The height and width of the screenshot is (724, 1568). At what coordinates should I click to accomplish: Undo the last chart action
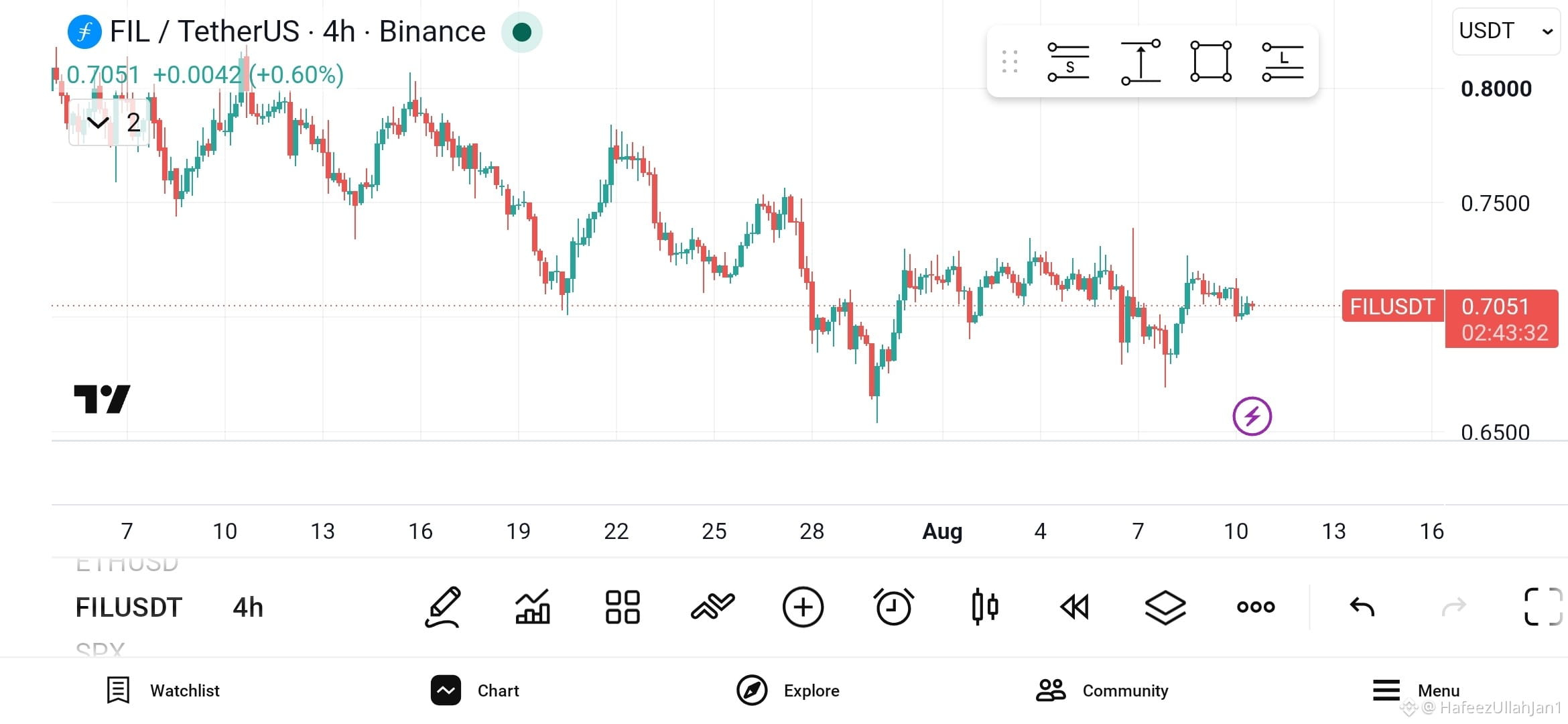pyautogui.click(x=1362, y=607)
